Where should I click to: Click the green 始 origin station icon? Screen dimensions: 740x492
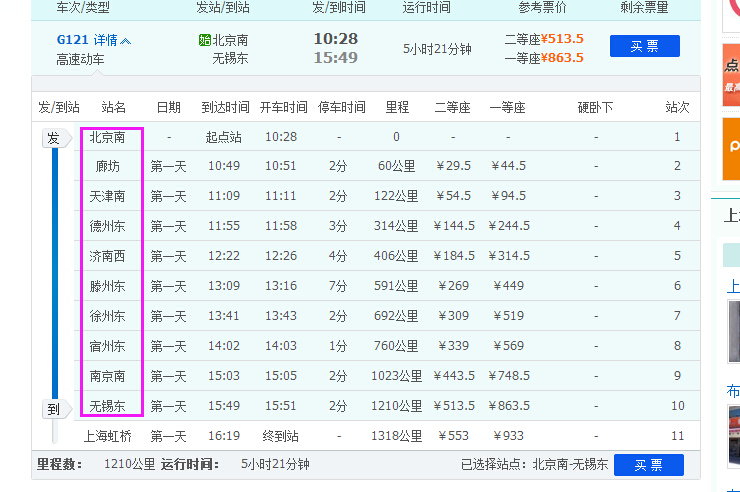(205, 40)
